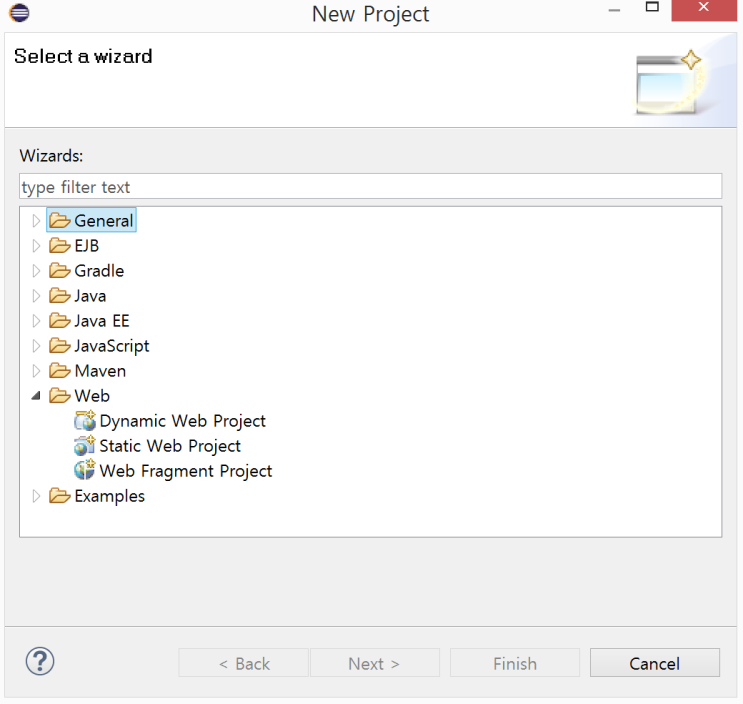Select the Maven tree item label
743x704 pixels.
pyautogui.click(x=100, y=371)
